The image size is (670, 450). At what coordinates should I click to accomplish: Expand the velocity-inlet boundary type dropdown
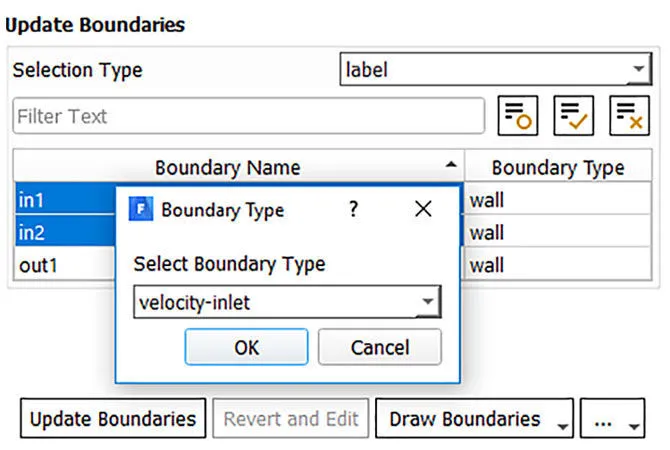[x=428, y=302]
